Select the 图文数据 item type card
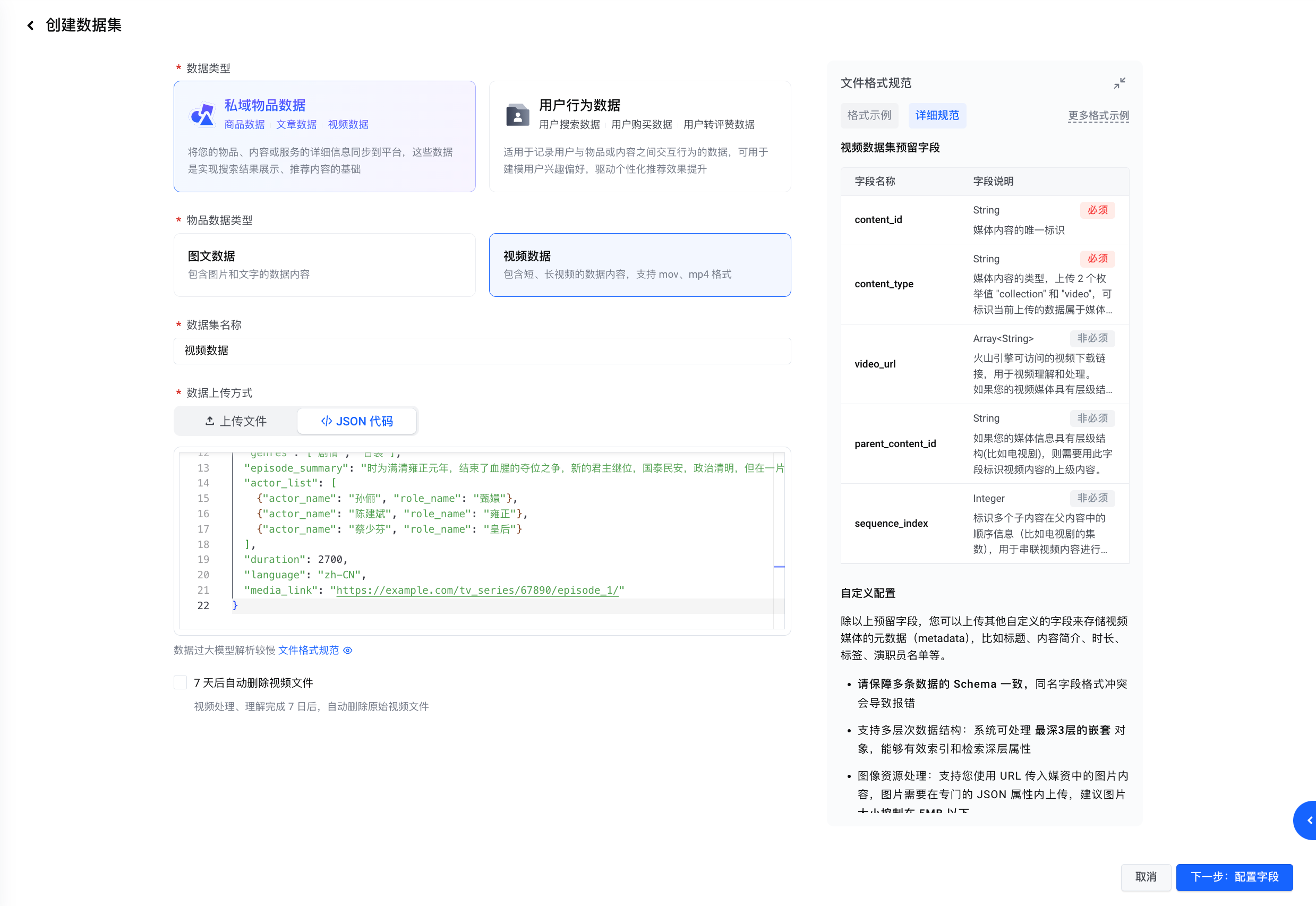Image resolution: width=1316 pixels, height=906 pixels. pyautogui.click(x=324, y=264)
